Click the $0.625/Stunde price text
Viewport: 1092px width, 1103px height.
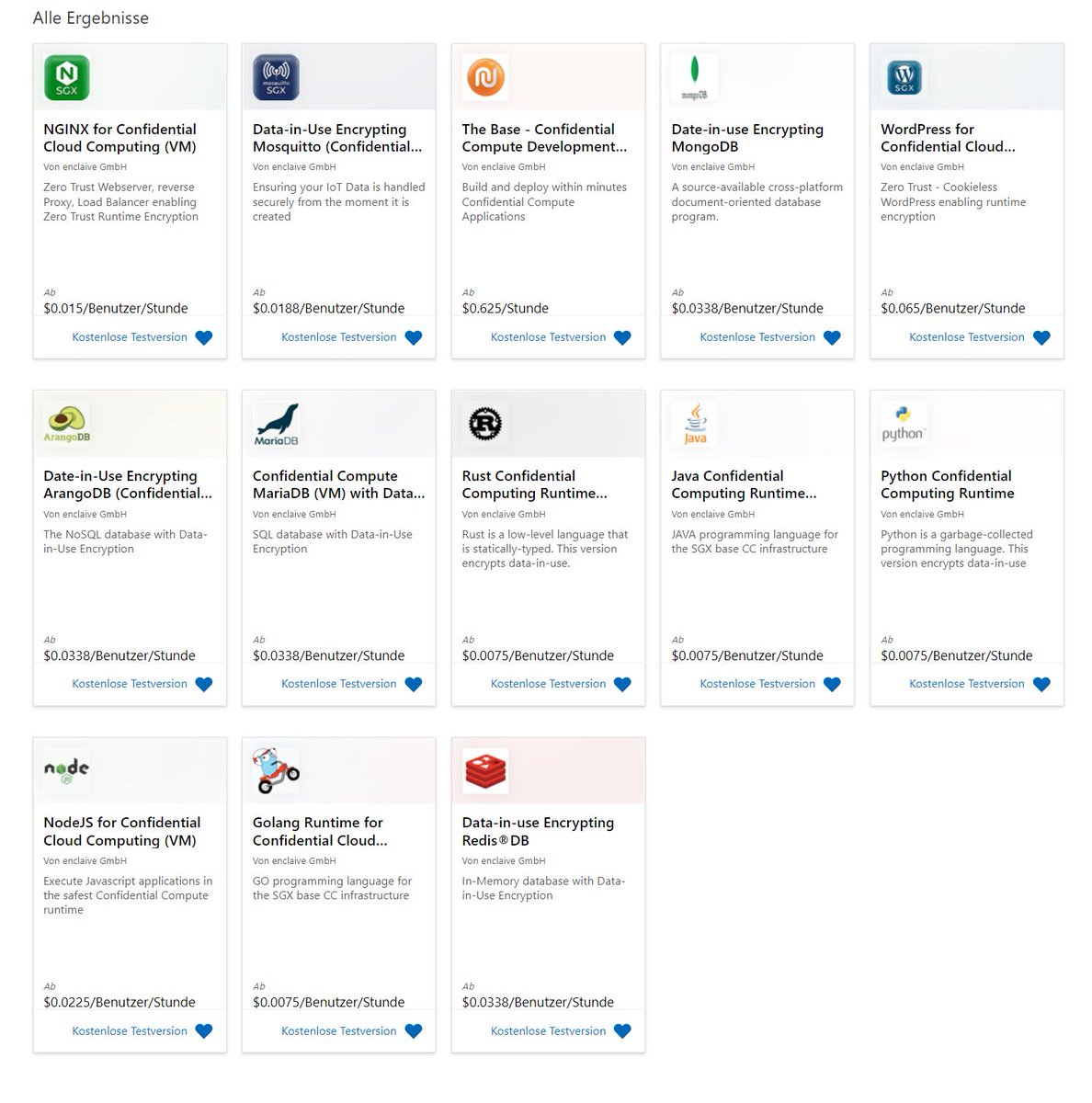tap(506, 309)
